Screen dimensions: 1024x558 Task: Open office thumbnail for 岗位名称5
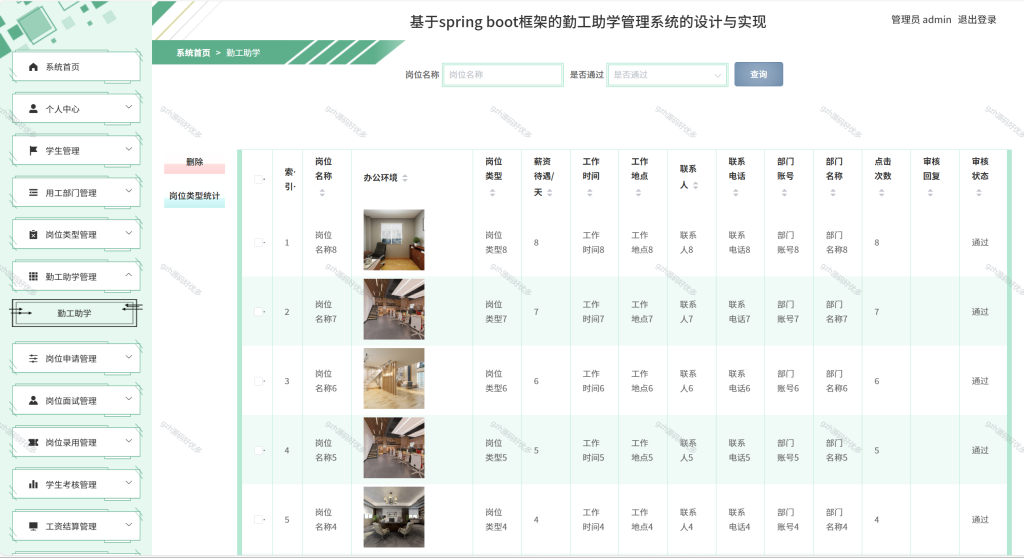coord(394,448)
